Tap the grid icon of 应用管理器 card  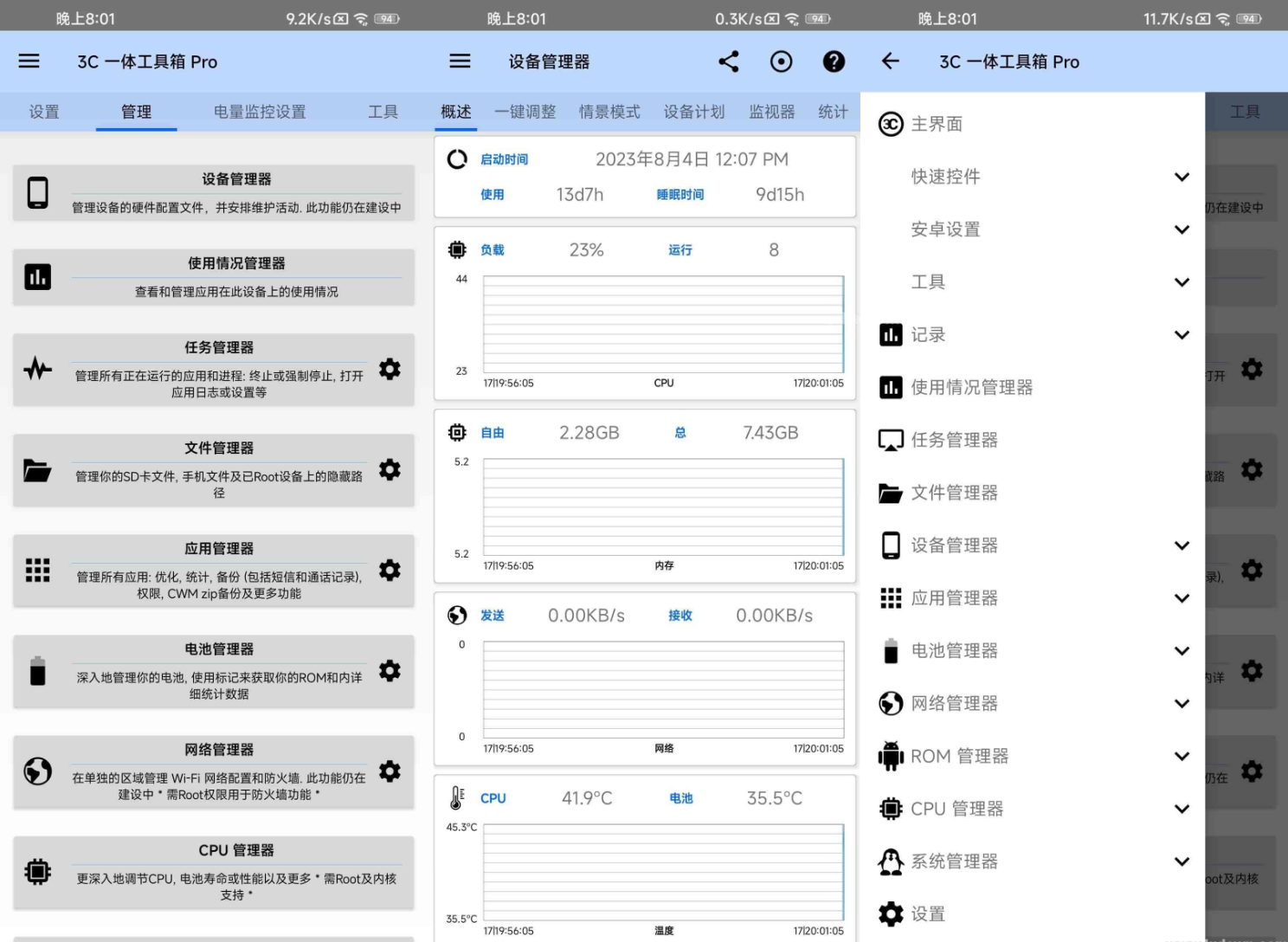38,570
